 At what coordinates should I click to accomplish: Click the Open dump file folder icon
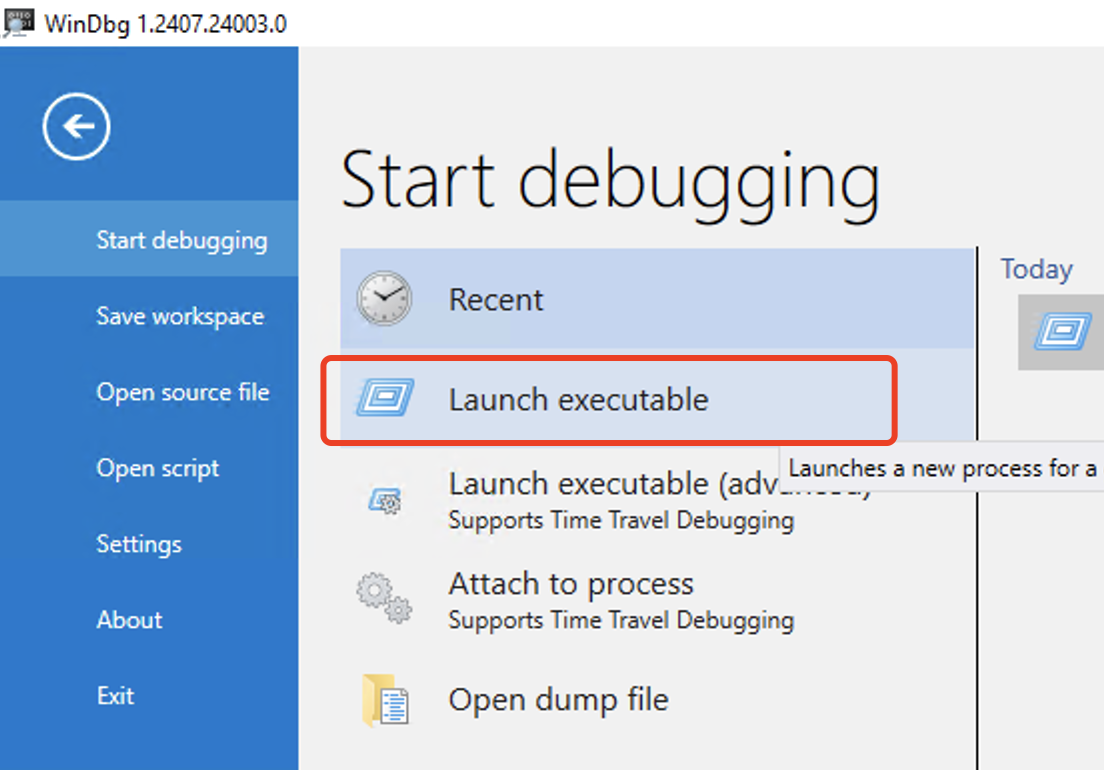point(385,700)
